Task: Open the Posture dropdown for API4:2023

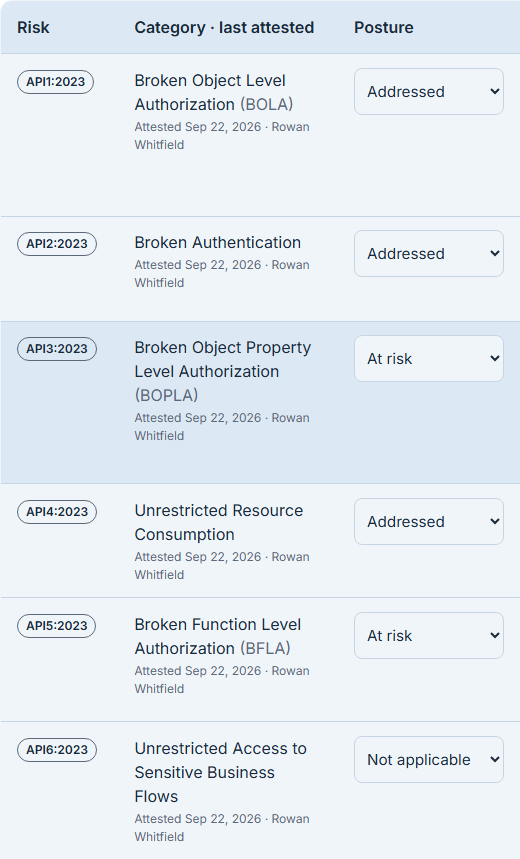Action: pyautogui.click(x=428, y=522)
